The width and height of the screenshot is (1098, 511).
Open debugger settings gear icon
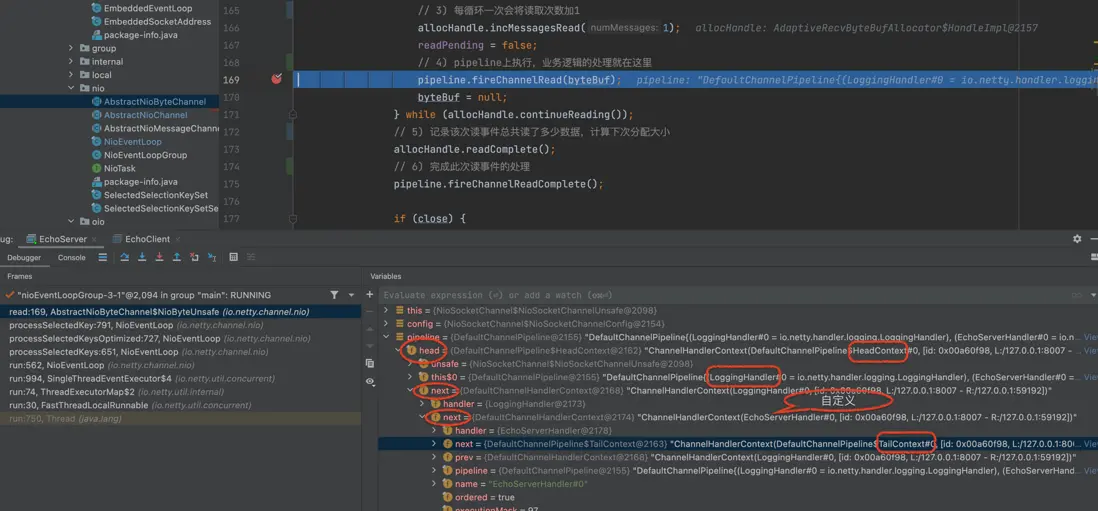point(1077,239)
